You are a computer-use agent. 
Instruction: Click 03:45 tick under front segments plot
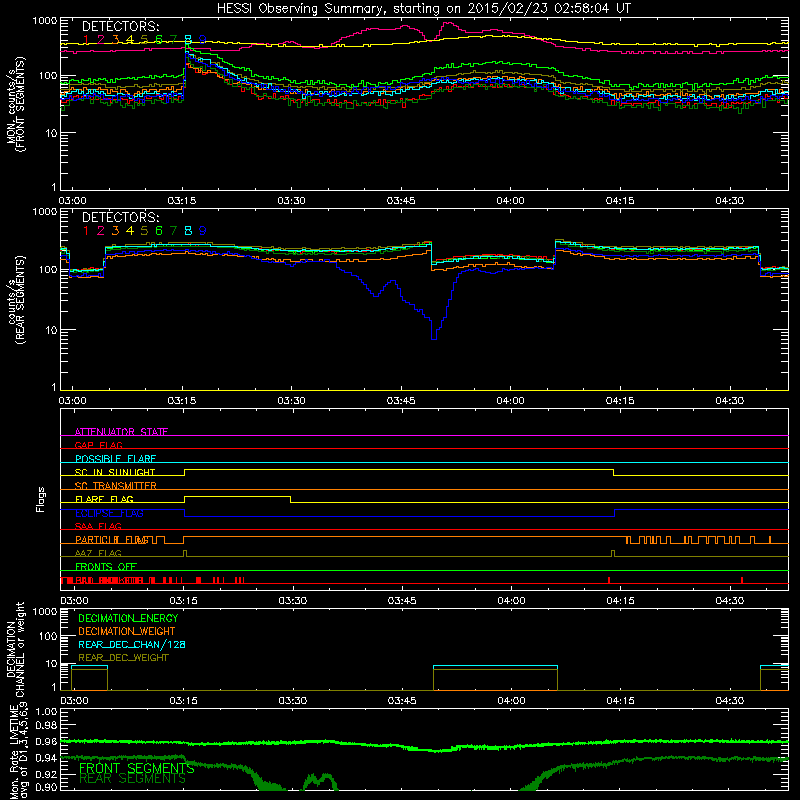coord(401,201)
